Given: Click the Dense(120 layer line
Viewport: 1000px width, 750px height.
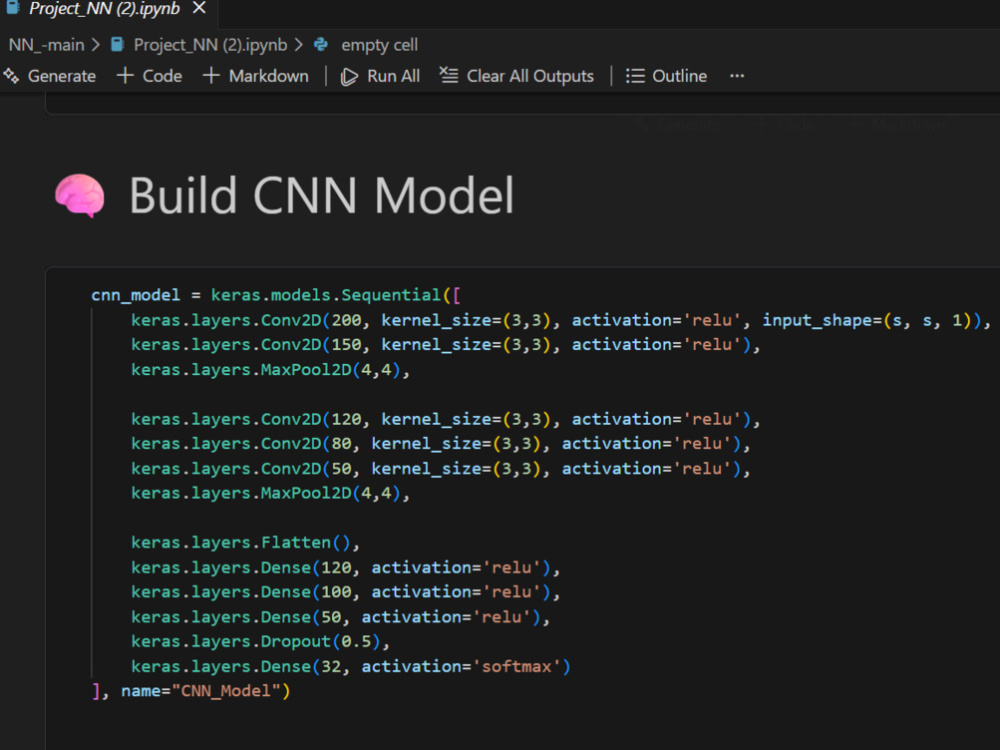Looking at the screenshot, I should coord(345,568).
